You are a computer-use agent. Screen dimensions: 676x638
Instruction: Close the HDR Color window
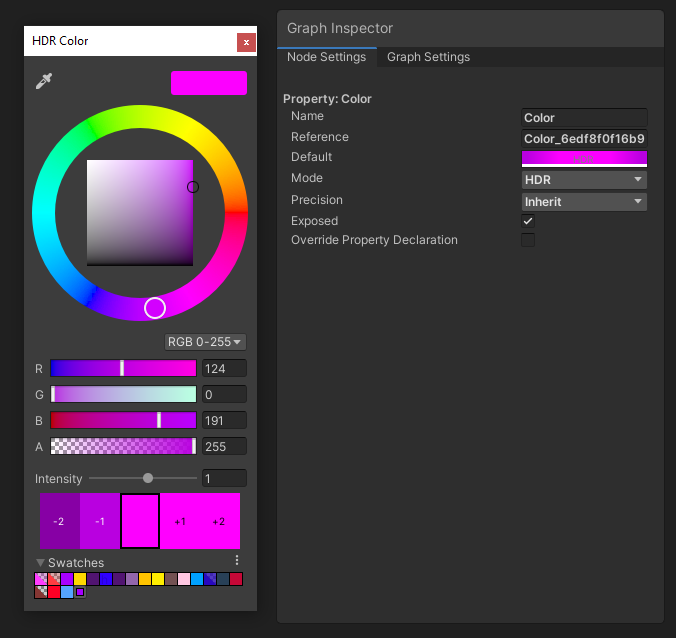click(246, 42)
